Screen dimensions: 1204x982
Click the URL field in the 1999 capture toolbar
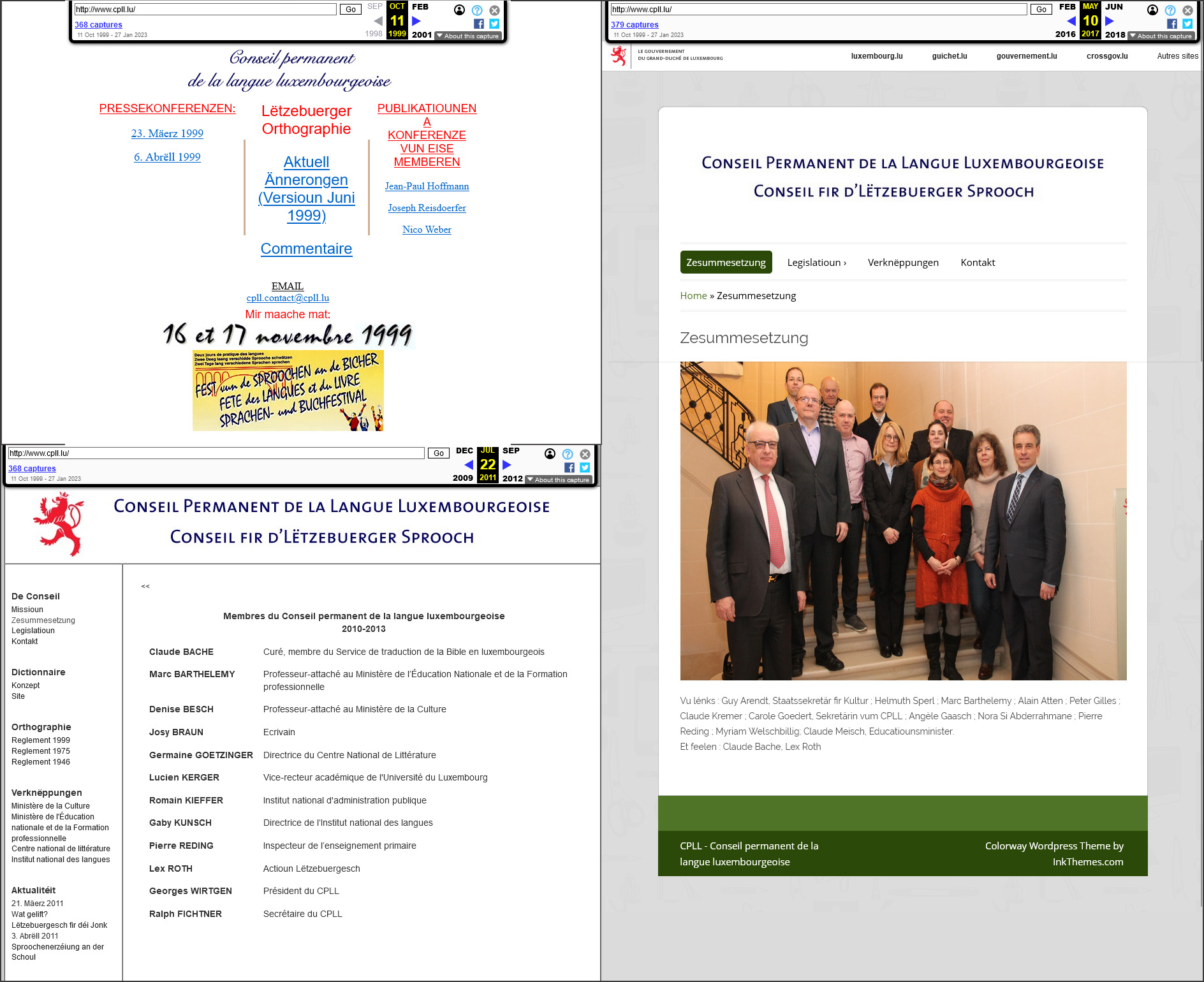pyautogui.click(x=205, y=10)
